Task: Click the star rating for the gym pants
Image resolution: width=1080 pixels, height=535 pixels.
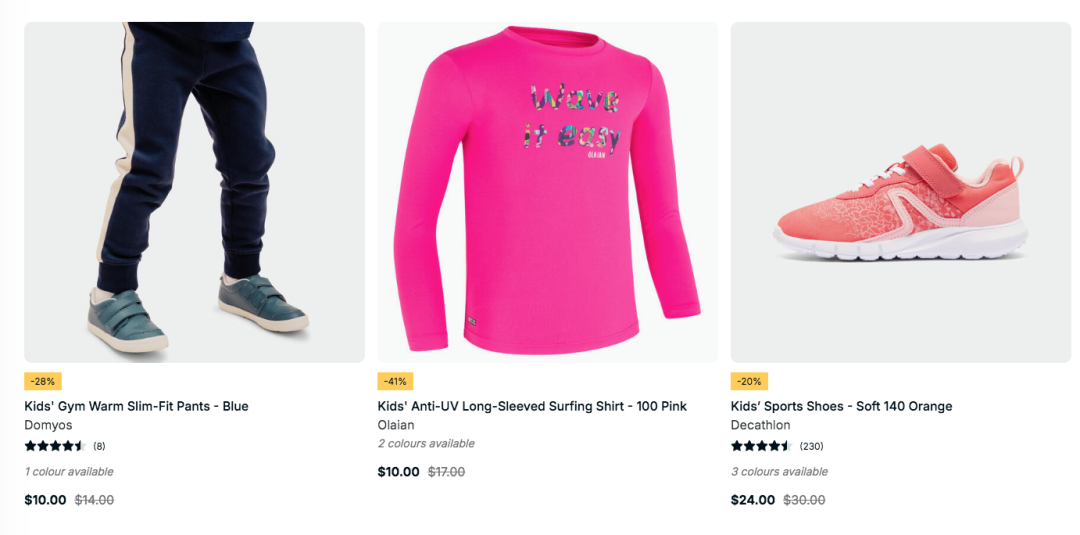Action: point(54,445)
